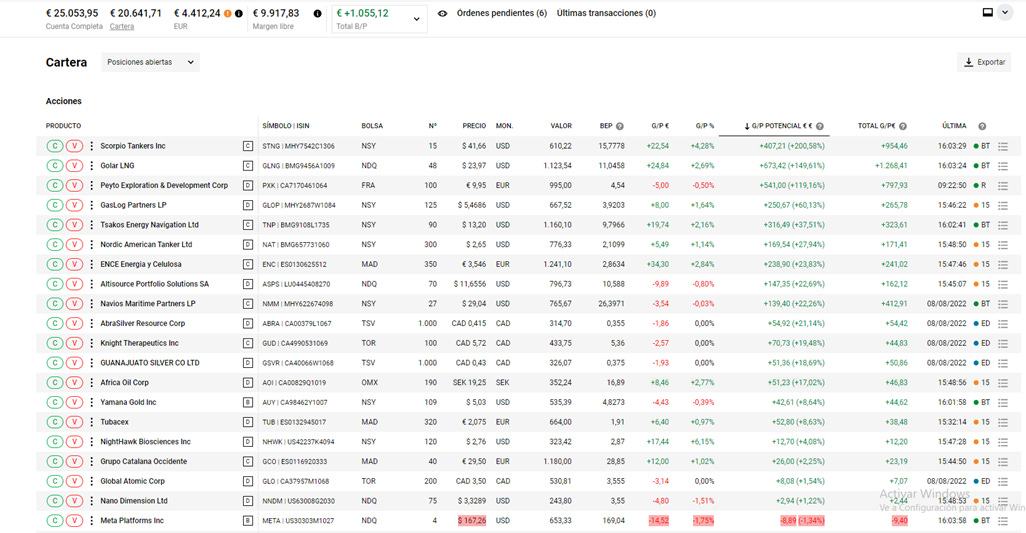The width and height of the screenshot is (1026, 533).
Task: Click buy (C) button for Nordic American Tanker
Action: 55,245
